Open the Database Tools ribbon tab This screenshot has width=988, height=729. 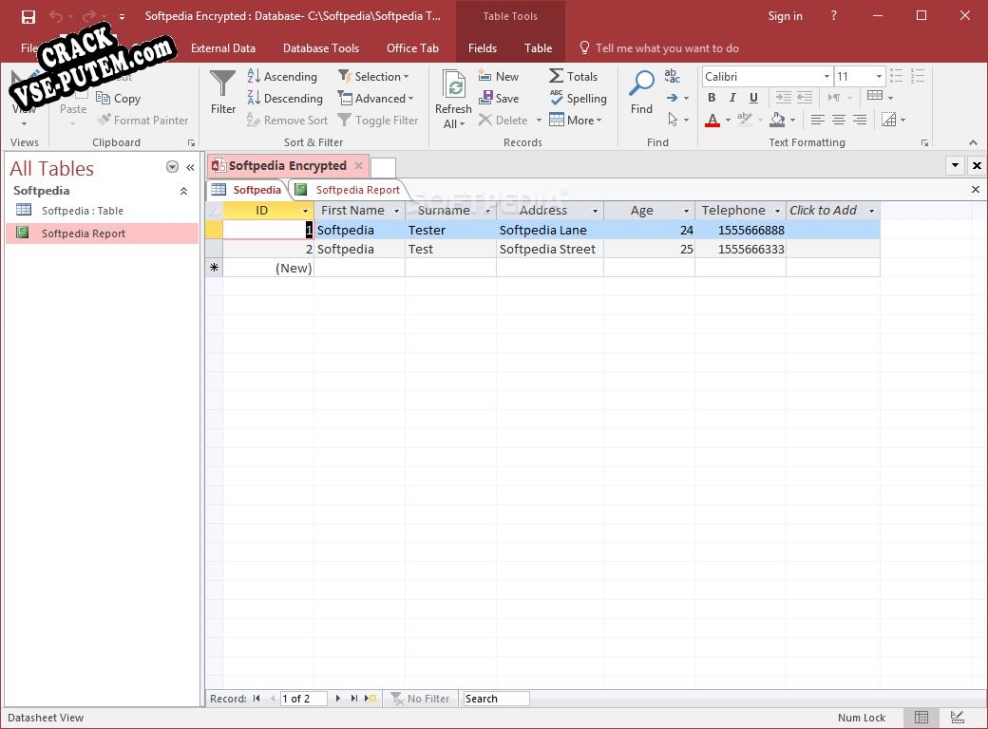320,48
